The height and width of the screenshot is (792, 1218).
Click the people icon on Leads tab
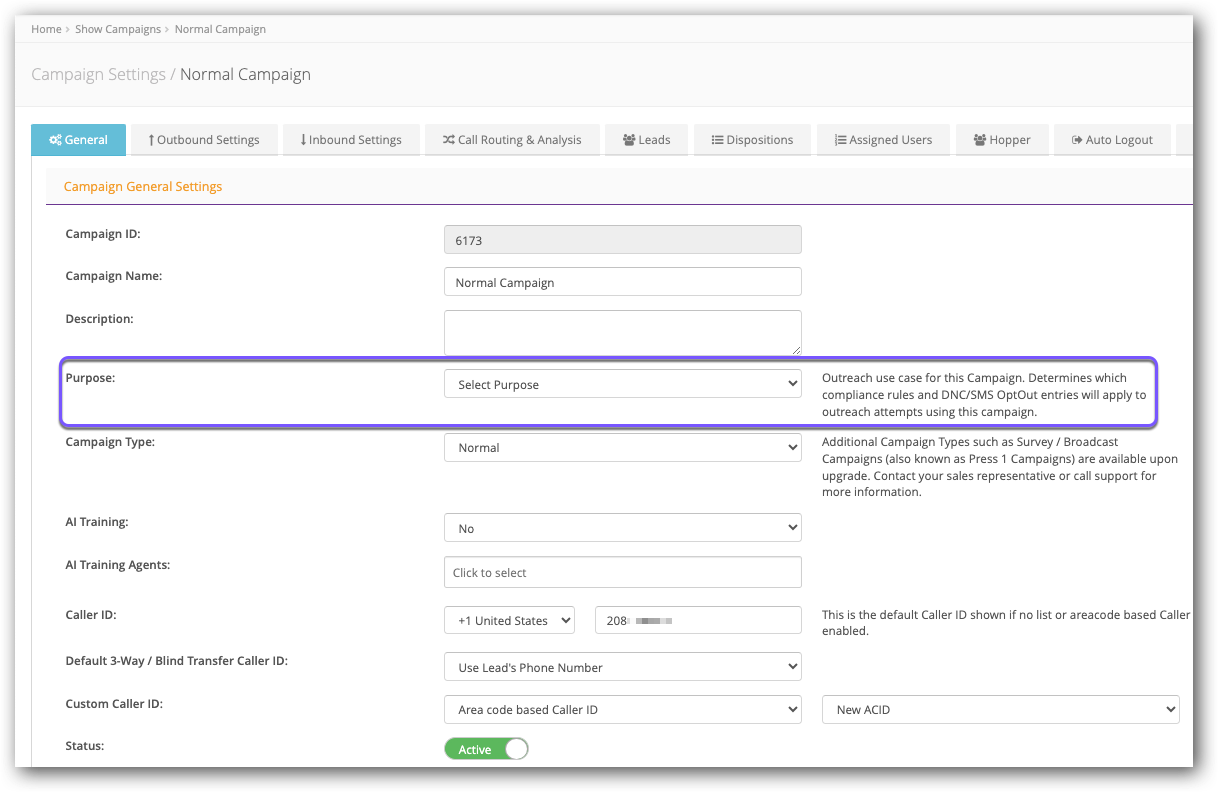pyautogui.click(x=629, y=140)
